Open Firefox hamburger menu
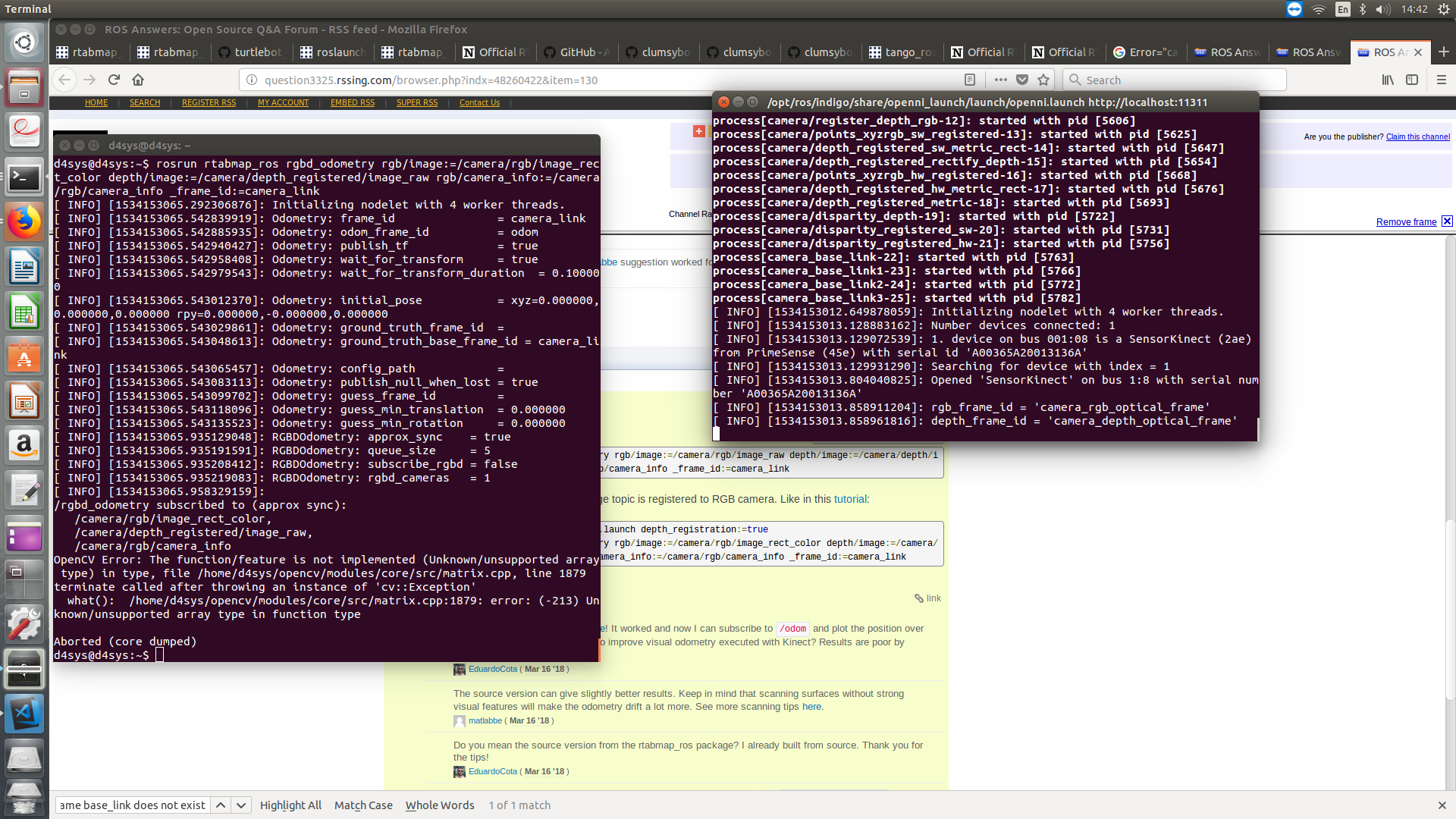The height and width of the screenshot is (819, 1456). (x=1441, y=80)
